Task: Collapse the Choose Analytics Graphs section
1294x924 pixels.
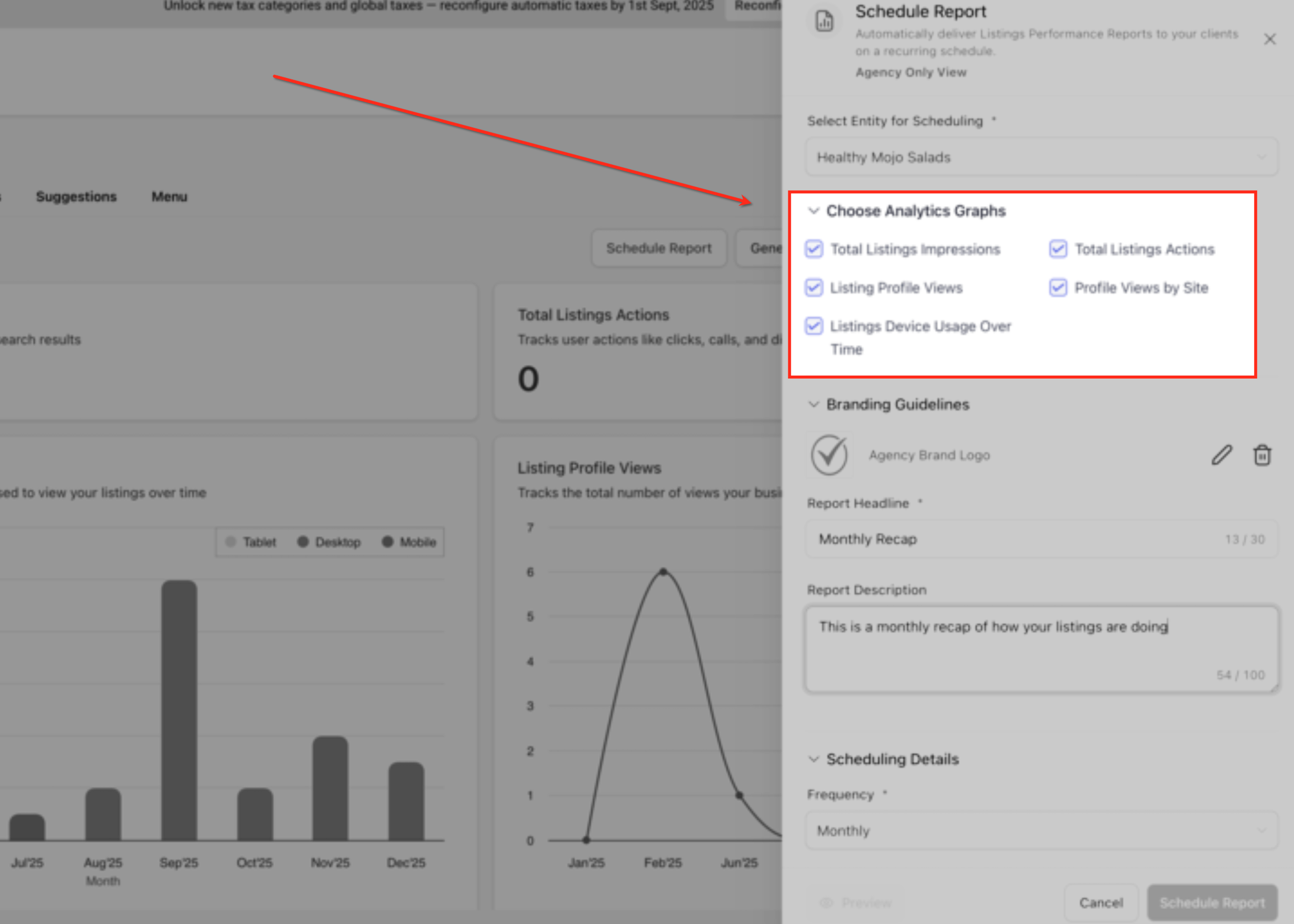Action: (x=814, y=211)
